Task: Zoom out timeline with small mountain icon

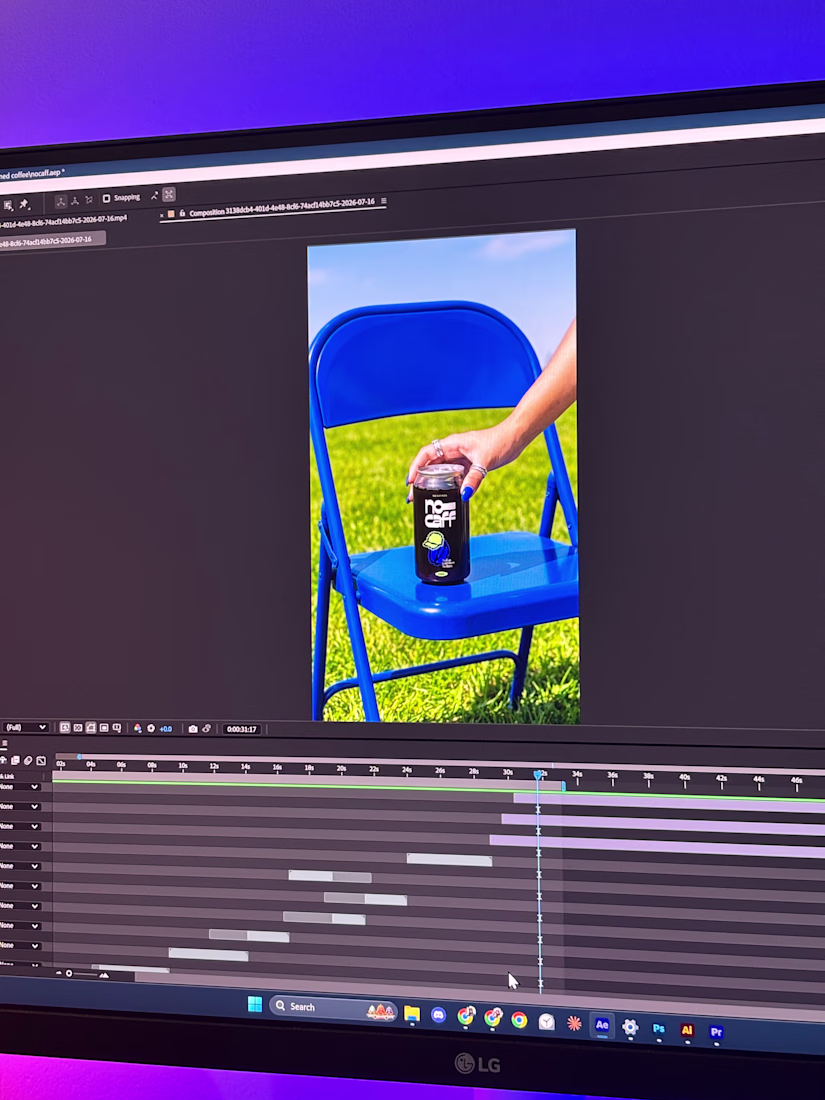Action: 58,973
